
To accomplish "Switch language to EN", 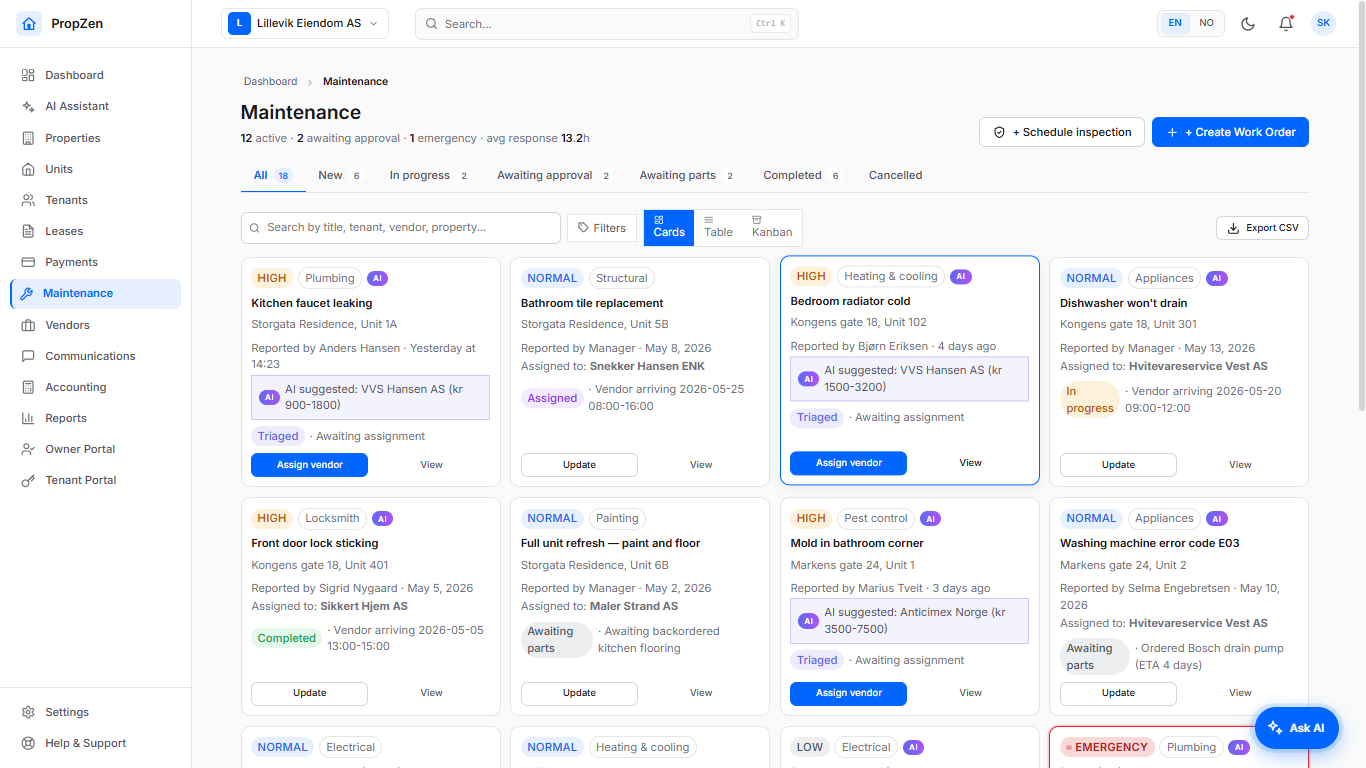I will click(1175, 23).
